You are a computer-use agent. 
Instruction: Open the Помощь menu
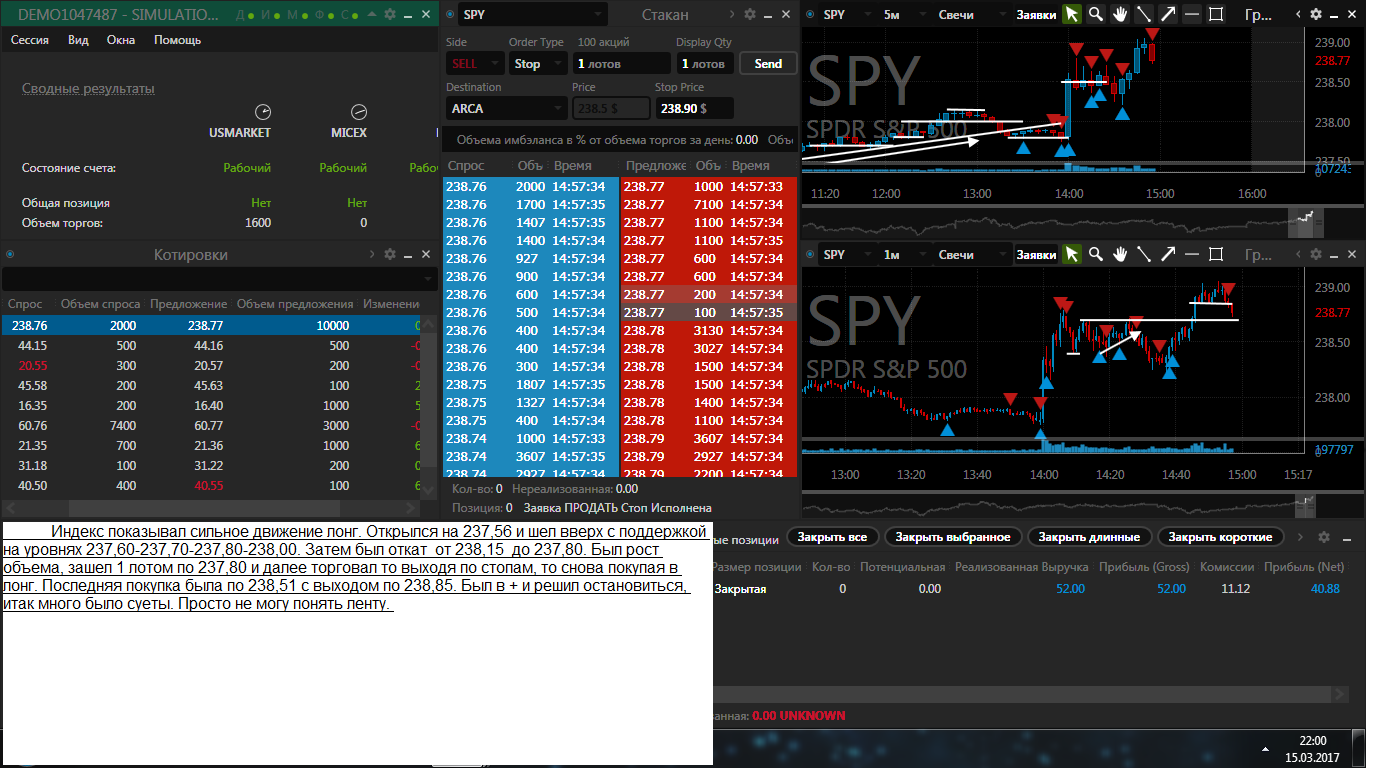coord(177,40)
